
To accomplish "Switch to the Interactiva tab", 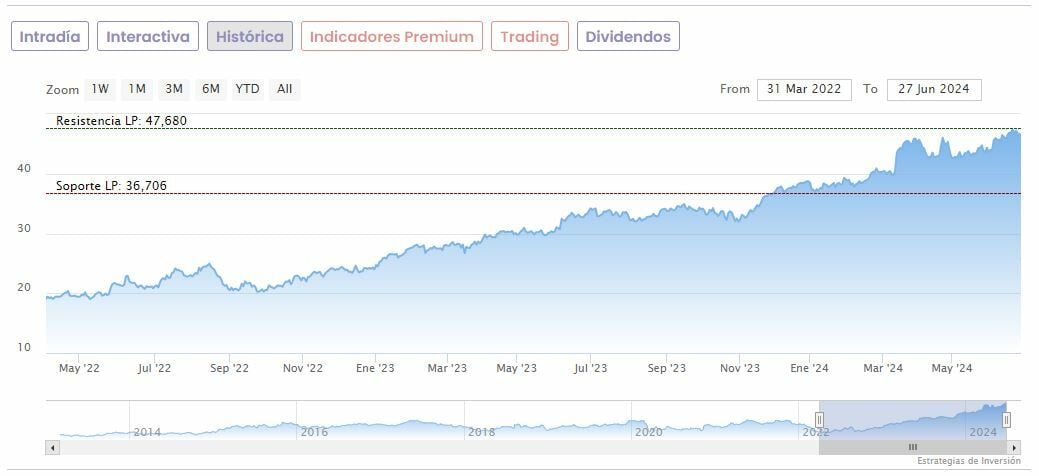I will click(x=148, y=37).
